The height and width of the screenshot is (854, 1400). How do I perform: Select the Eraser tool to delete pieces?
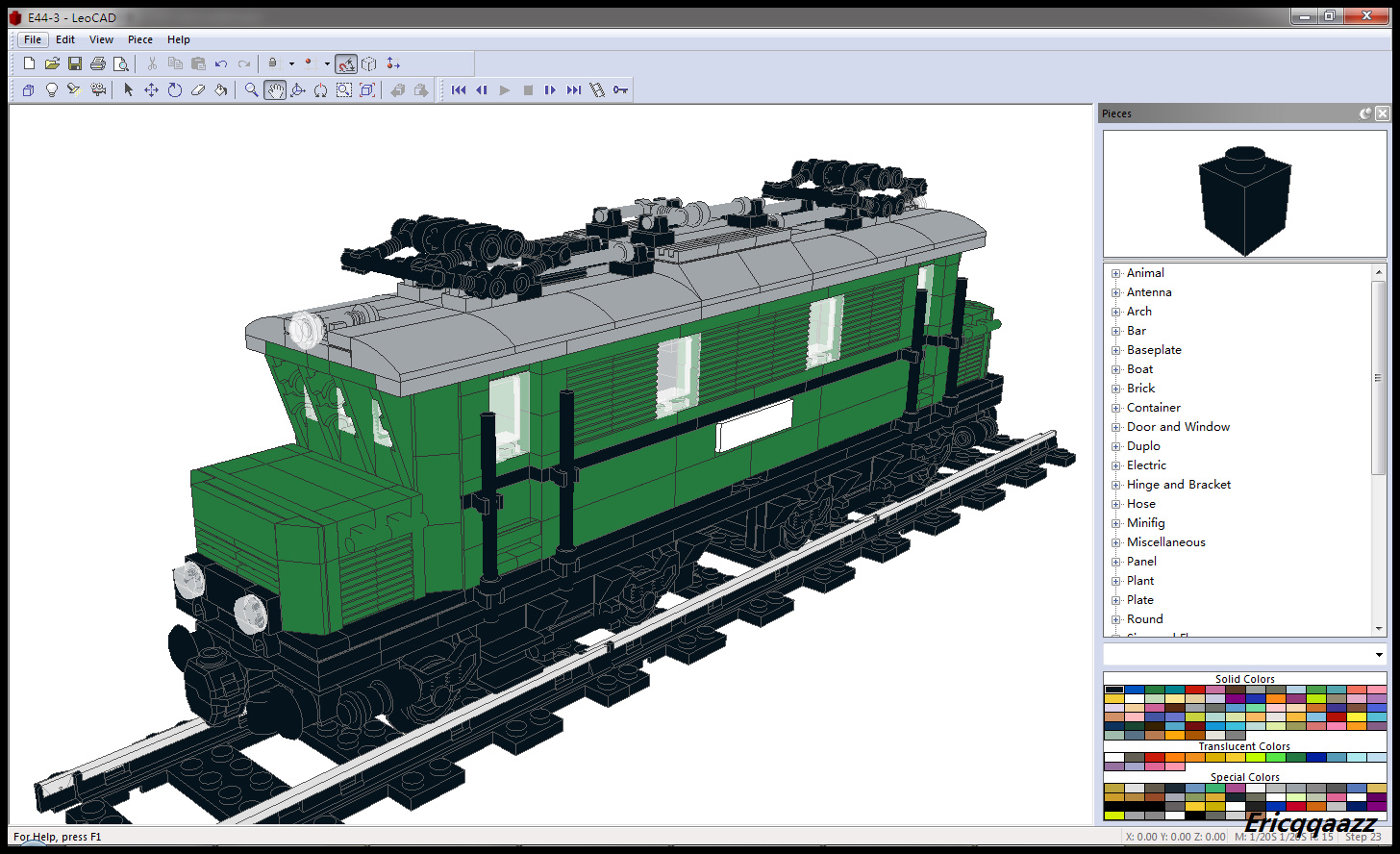[198, 89]
